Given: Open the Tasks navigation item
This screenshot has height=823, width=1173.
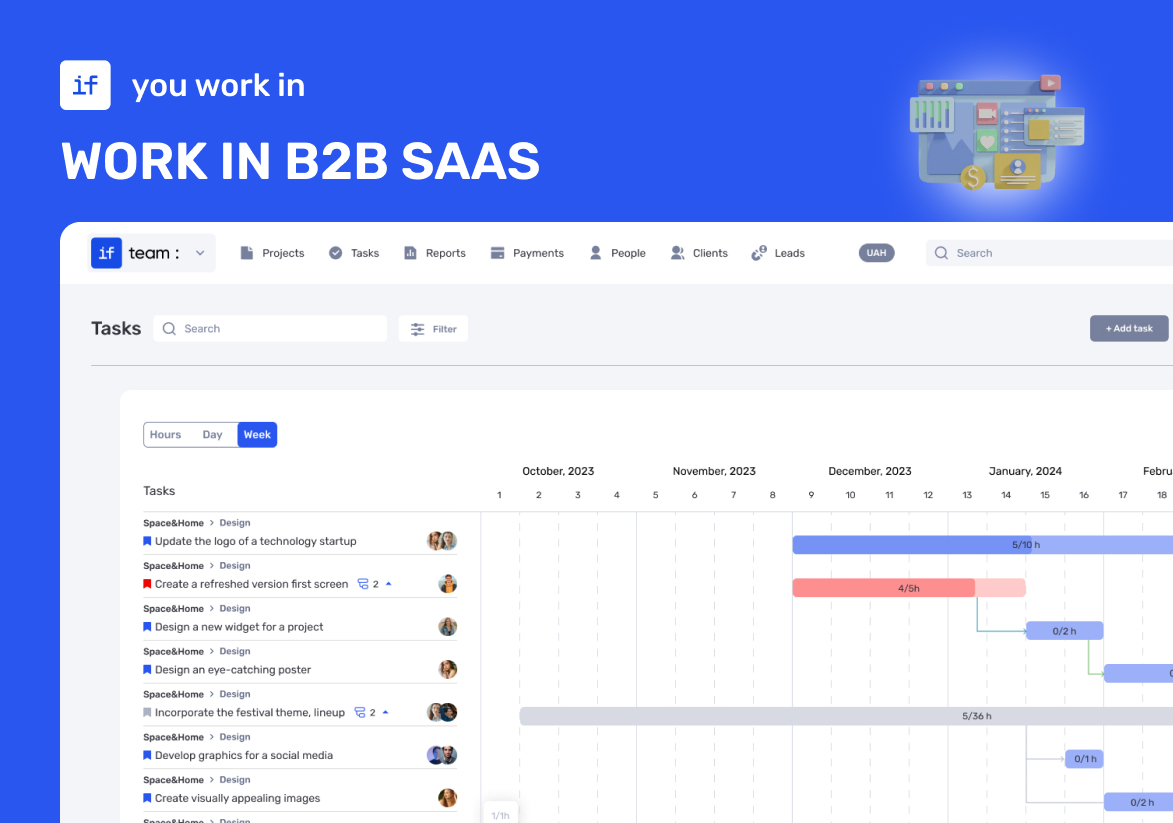Looking at the screenshot, I should click(x=354, y=253).
